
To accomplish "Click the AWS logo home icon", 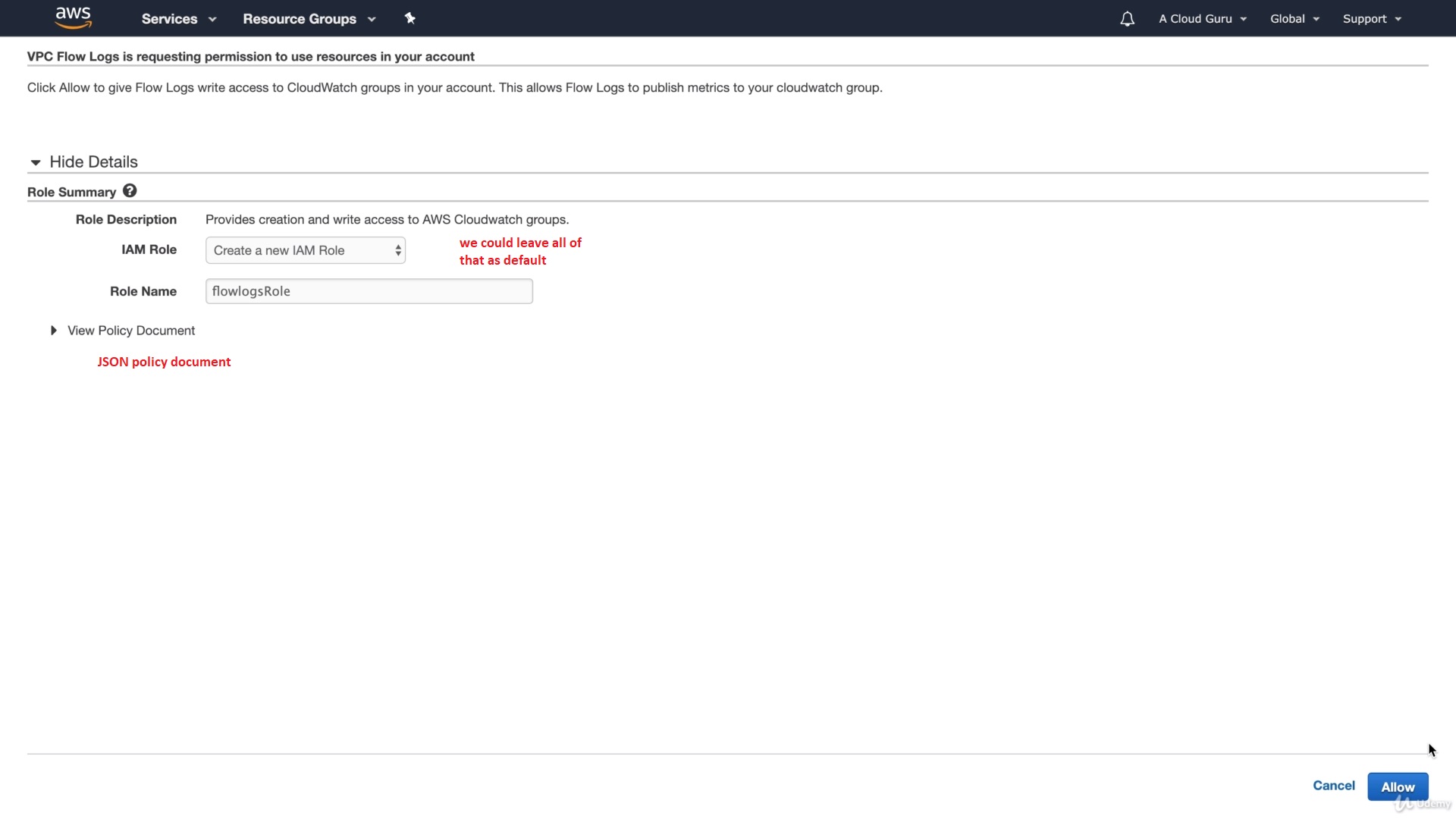I will point(74,17).
